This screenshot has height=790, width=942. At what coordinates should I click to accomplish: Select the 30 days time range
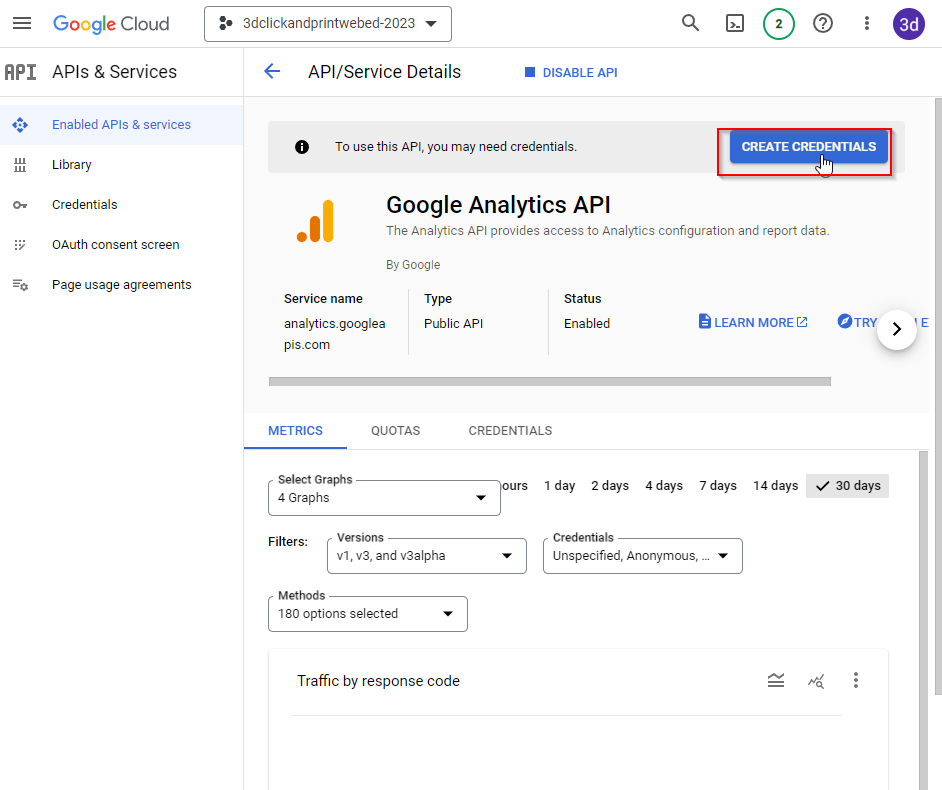[848, 486]
